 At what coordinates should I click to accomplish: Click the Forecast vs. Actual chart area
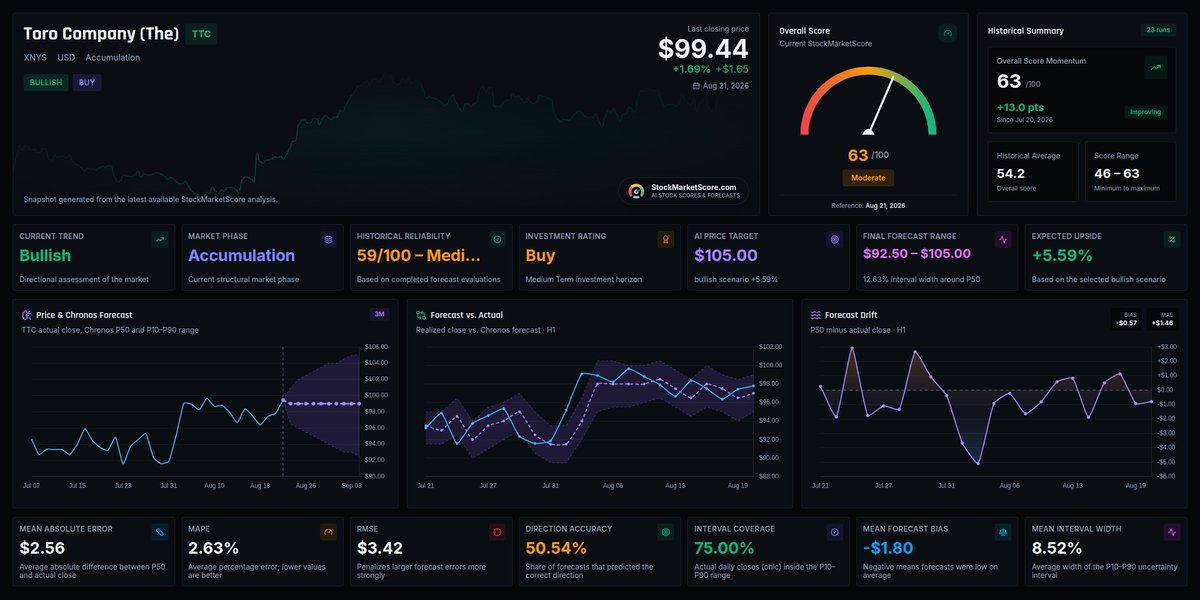coord(589,412)
